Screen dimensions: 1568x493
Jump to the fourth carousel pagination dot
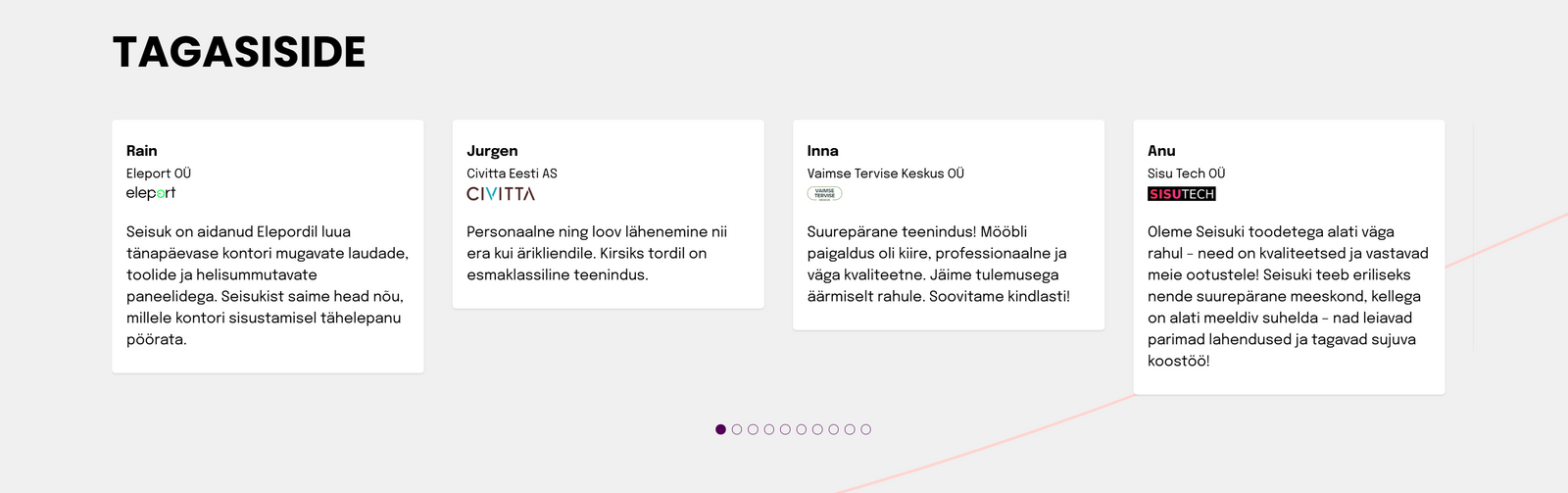coord(769,429)
